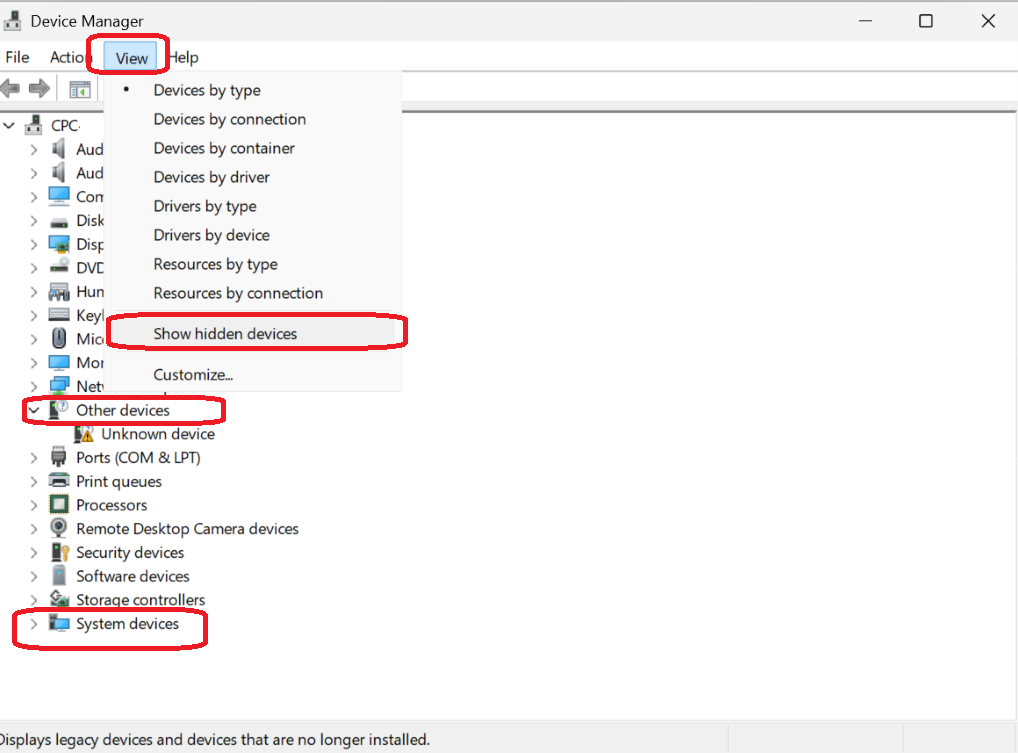Expand the System devices node

pos(34,624)
